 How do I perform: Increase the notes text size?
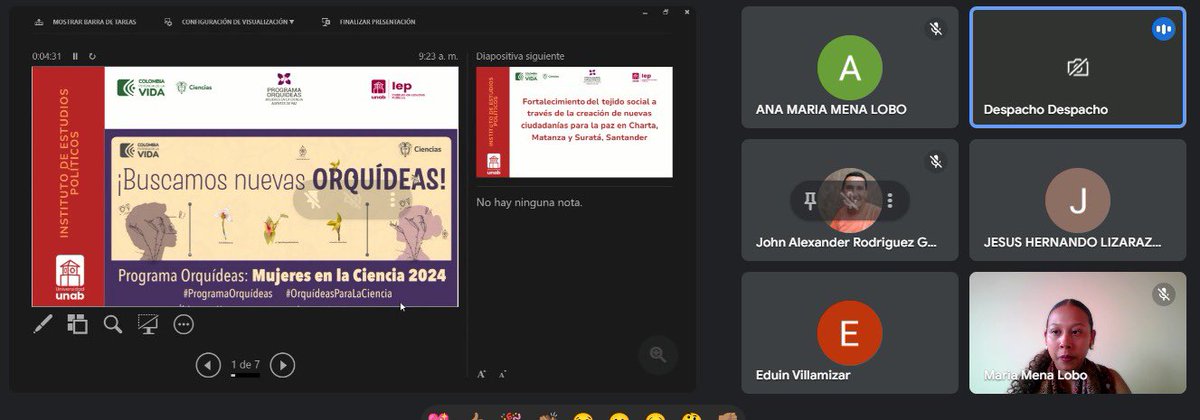point(481,374)
